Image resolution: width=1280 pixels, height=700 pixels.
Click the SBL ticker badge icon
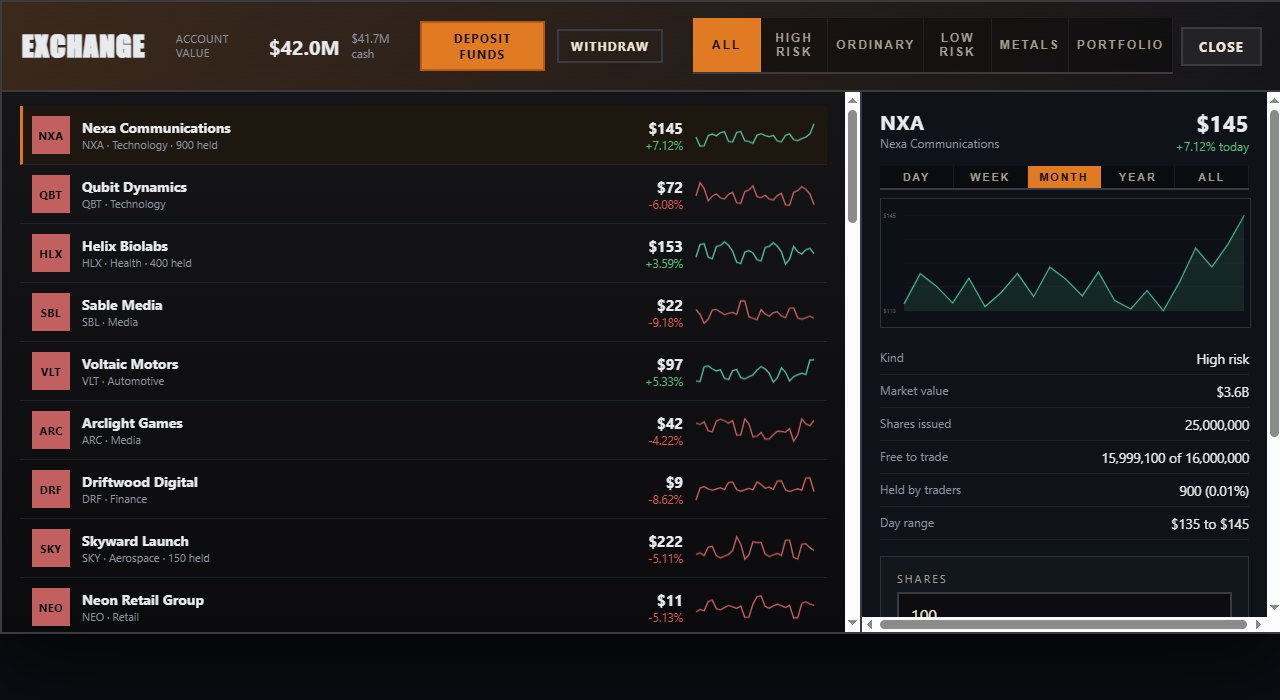pos(51,312)
